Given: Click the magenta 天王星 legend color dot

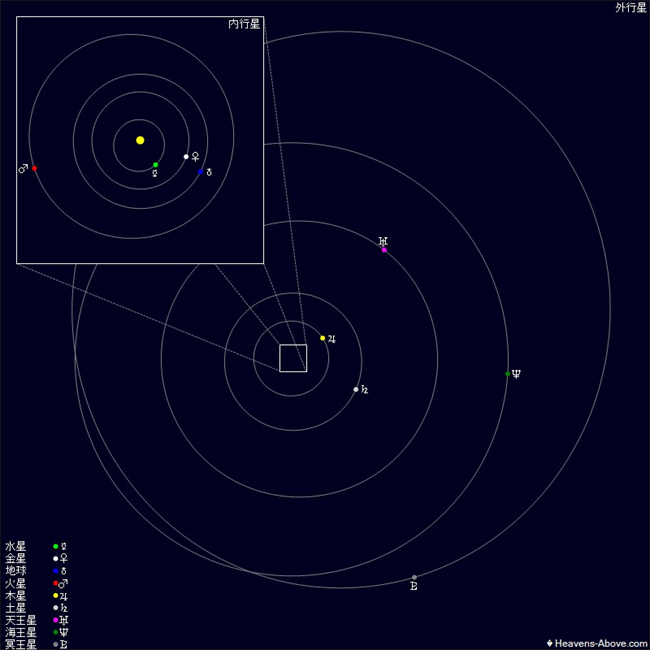Looking at the screenshot, I should coord(55,620).
